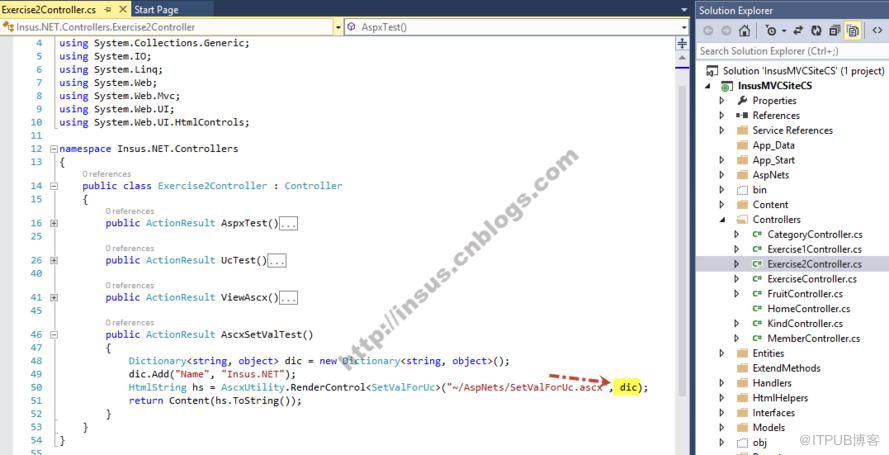889x455 pixels.
Task: Open the member navigation dropdown arrow
Action: coord(684,27)
